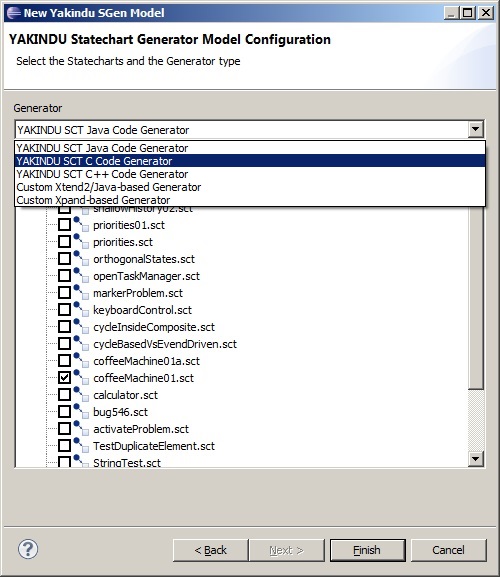The height and width of the screenshot is (577, 500).
Task: Go to previous page with Back button
Action: coord(210,550)
